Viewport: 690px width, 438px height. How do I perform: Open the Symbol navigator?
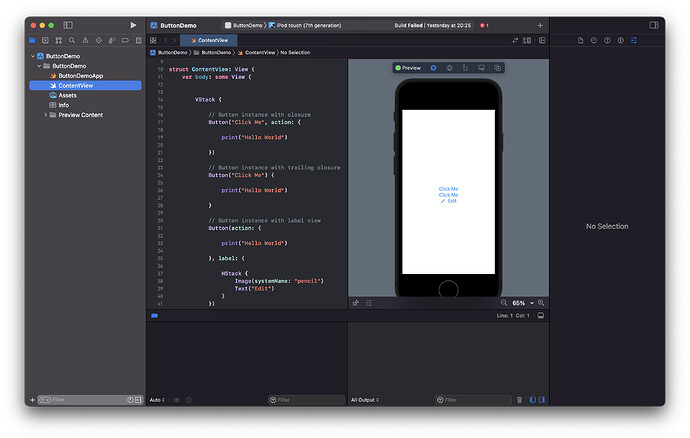click(x=59, y=40)
